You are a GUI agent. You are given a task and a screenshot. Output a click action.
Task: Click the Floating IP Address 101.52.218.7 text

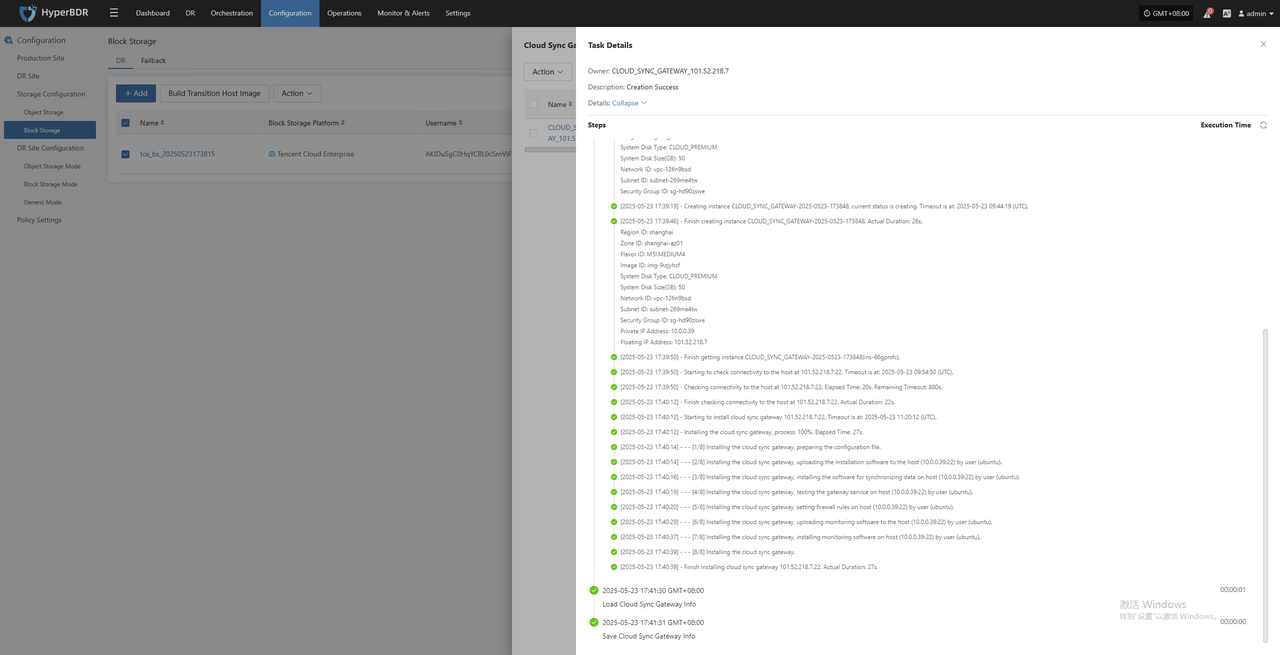click(663, 342)
